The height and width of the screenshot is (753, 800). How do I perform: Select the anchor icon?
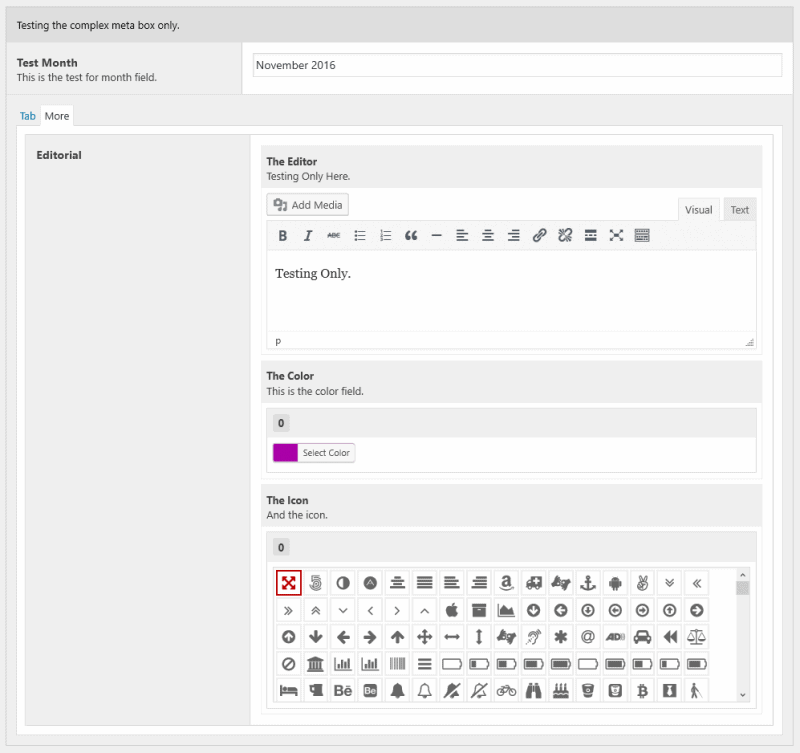588,583
